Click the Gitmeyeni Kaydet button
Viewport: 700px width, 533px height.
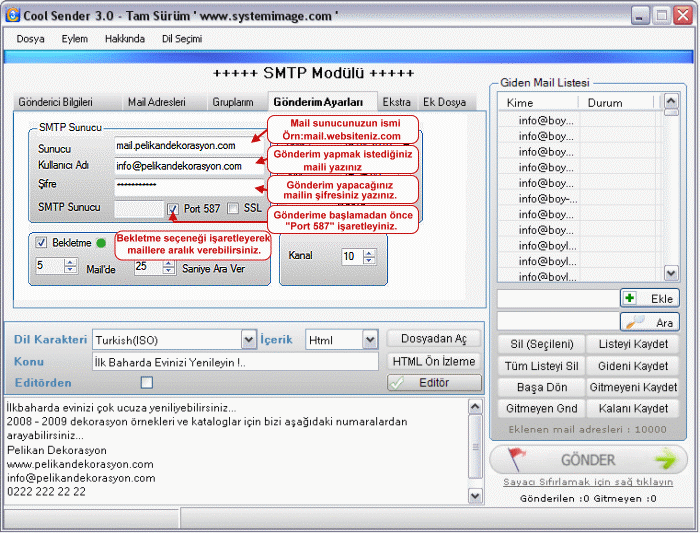click(x=633, y=387)
